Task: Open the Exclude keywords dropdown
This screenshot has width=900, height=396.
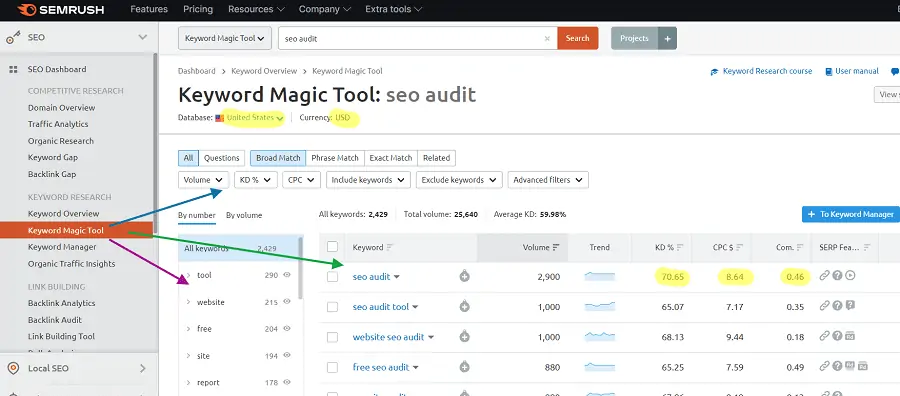Action: 460,180
